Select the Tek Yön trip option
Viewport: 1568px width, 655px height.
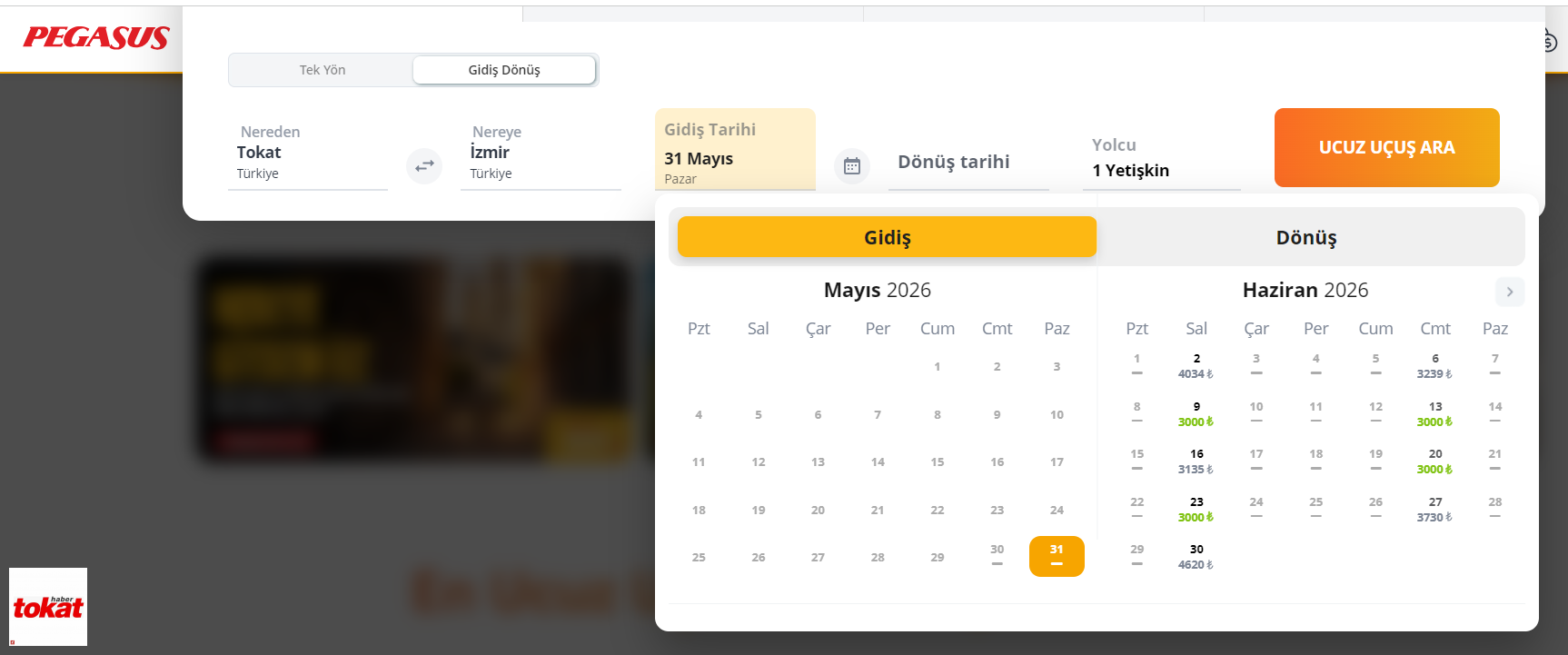point(323,70)
